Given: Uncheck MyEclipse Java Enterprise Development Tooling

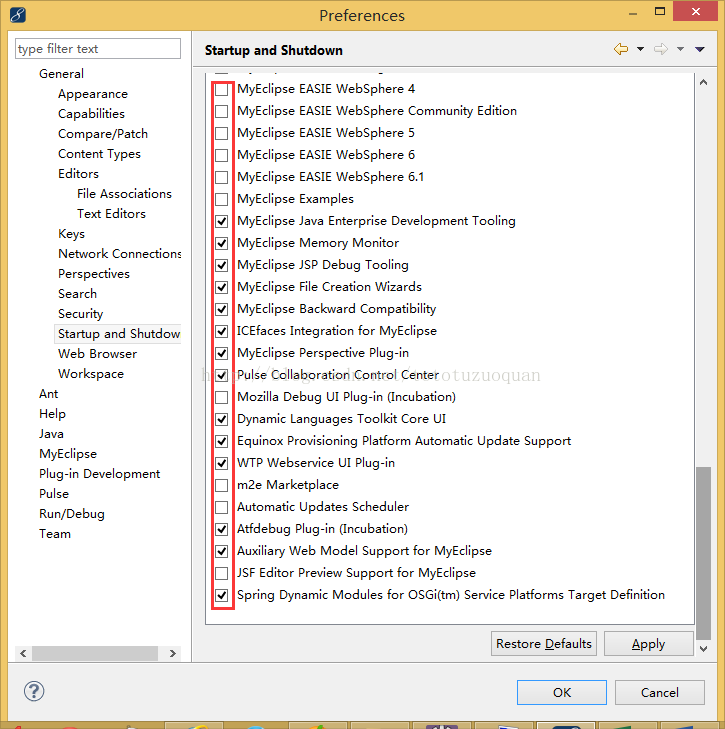Looking at the screenshot, I should (x=222, y=221).
